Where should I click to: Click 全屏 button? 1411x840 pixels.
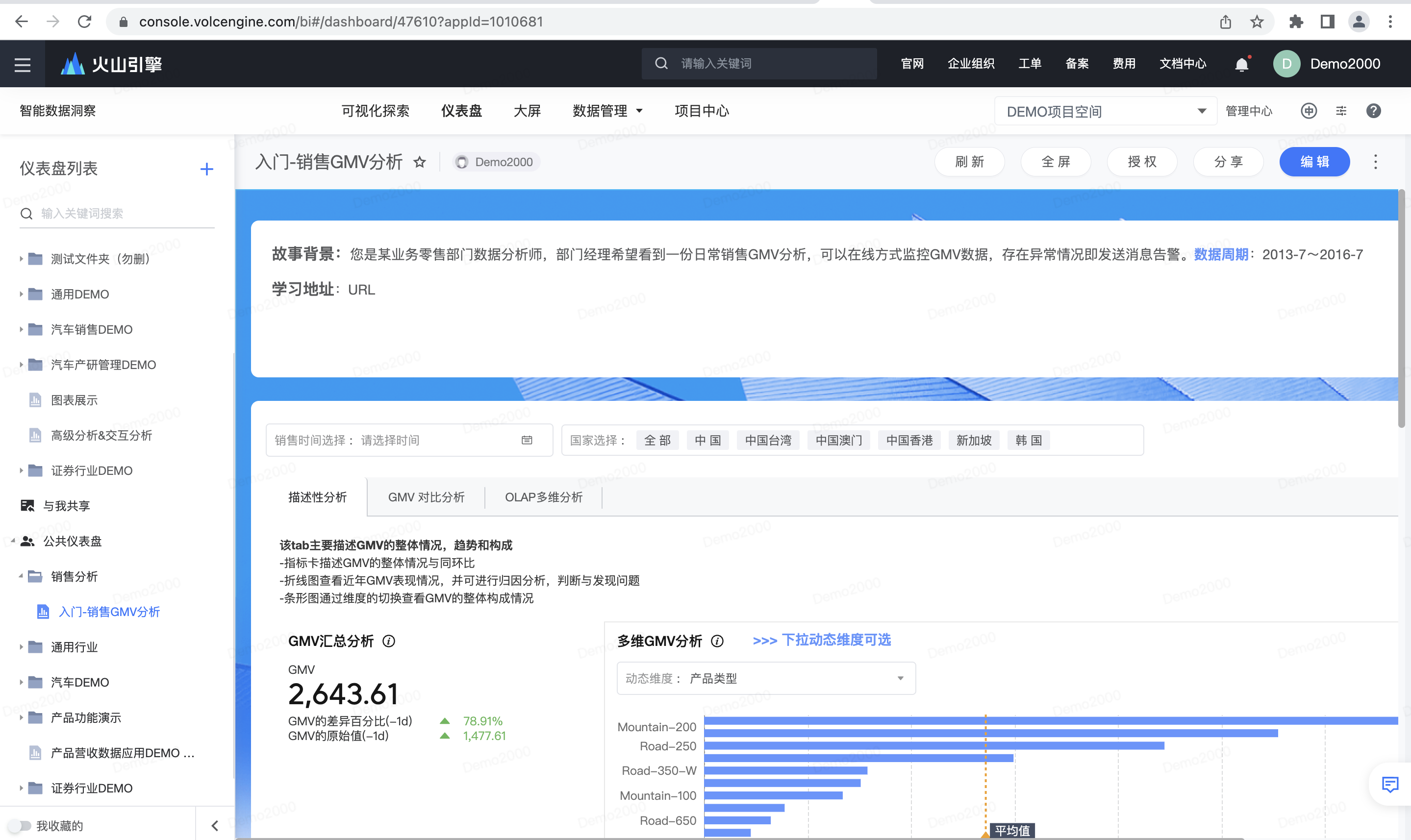[x=1056, y=162]
